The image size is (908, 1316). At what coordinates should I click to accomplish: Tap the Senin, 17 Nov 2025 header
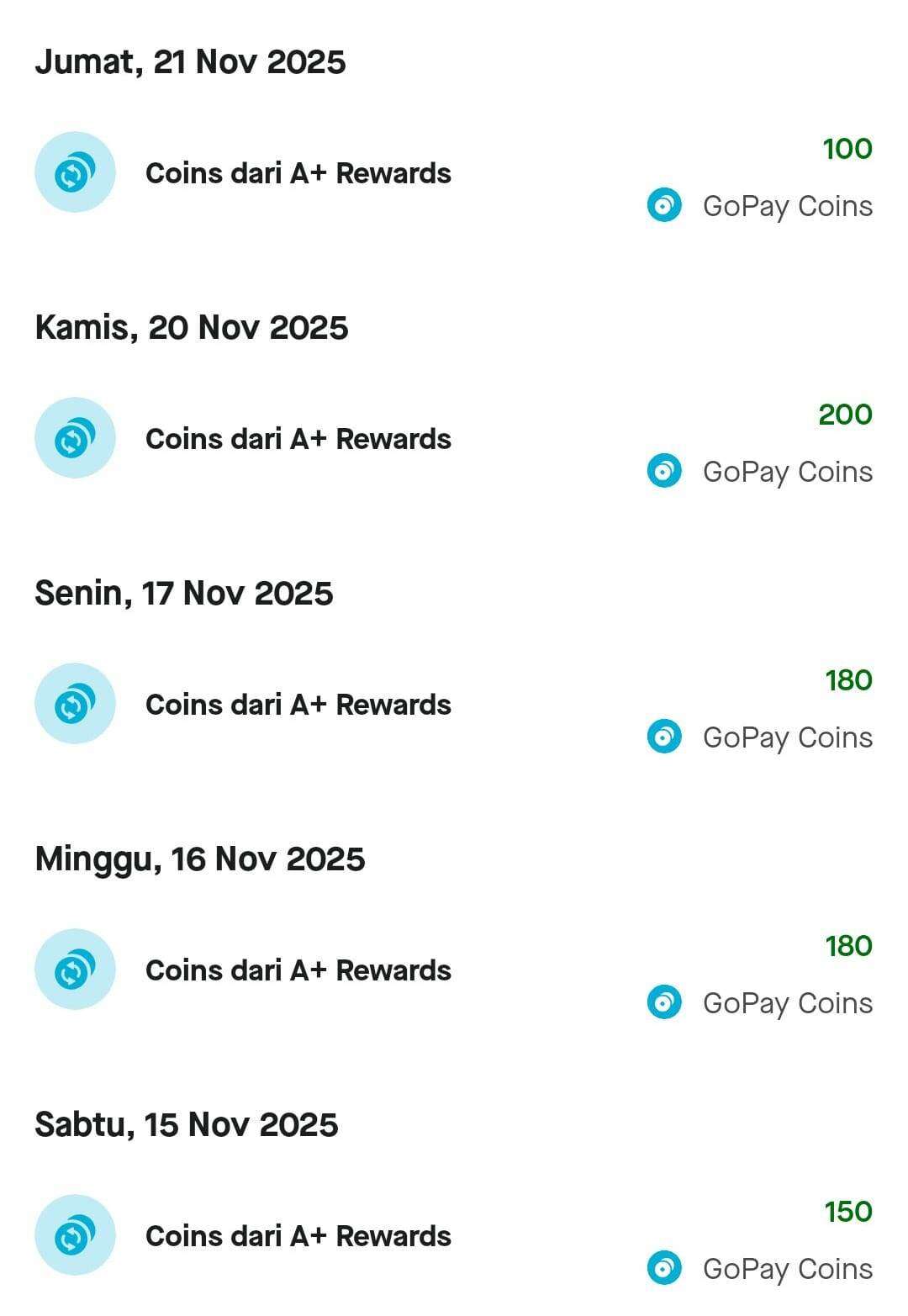pyautogui.click(x=184, y=594)
